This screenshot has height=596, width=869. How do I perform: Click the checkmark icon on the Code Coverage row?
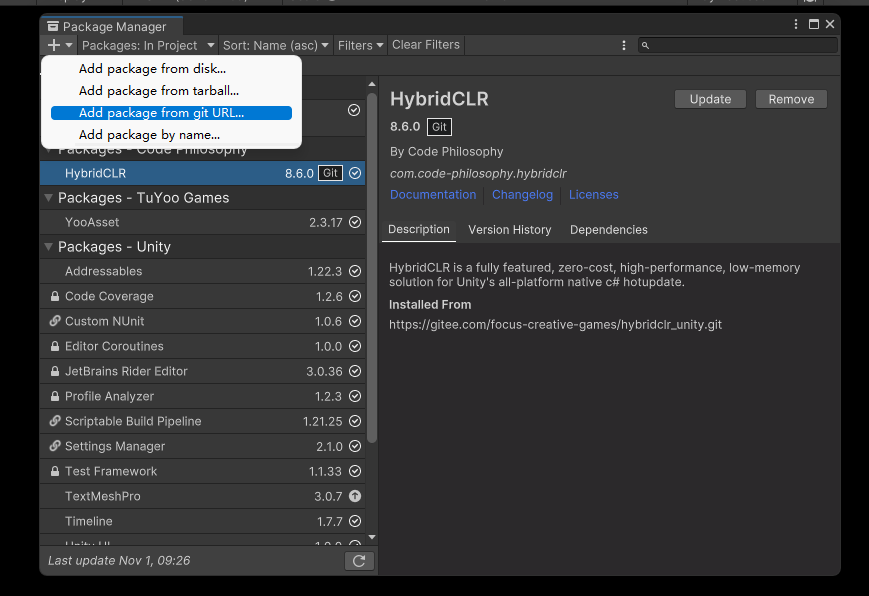click(355, 297)
